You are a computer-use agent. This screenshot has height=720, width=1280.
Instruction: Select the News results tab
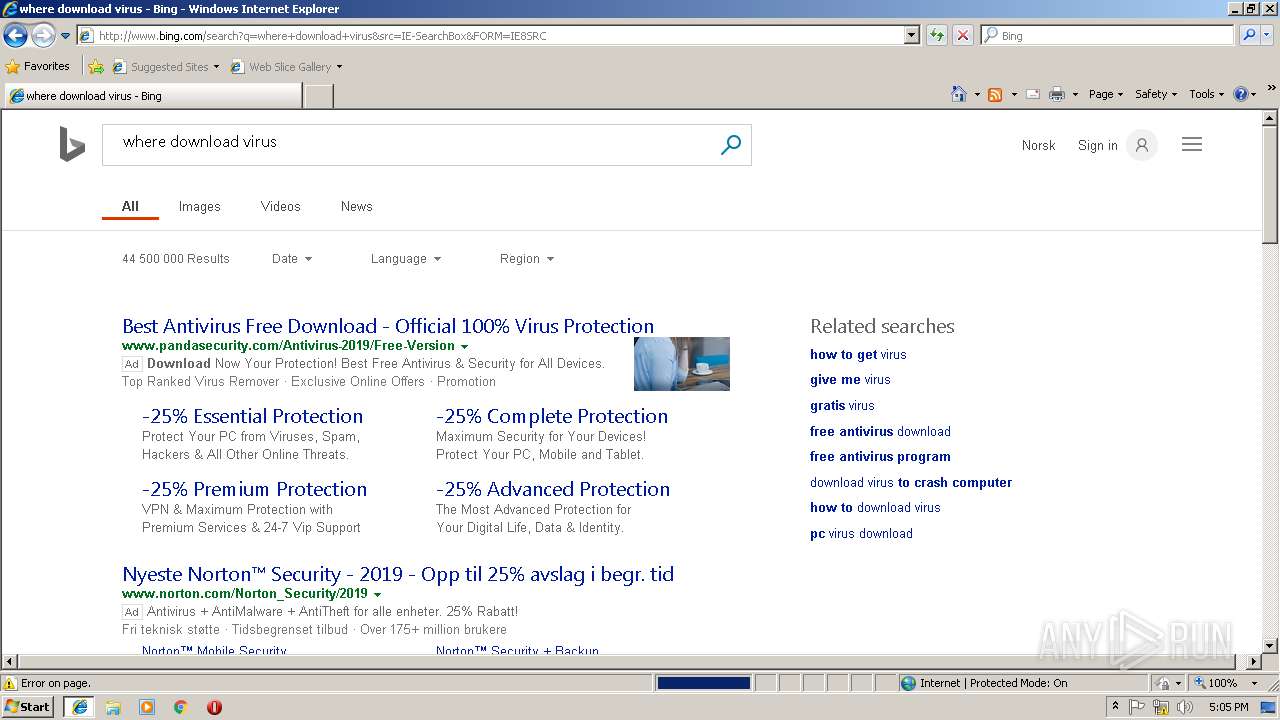click(x=356, y=206)
